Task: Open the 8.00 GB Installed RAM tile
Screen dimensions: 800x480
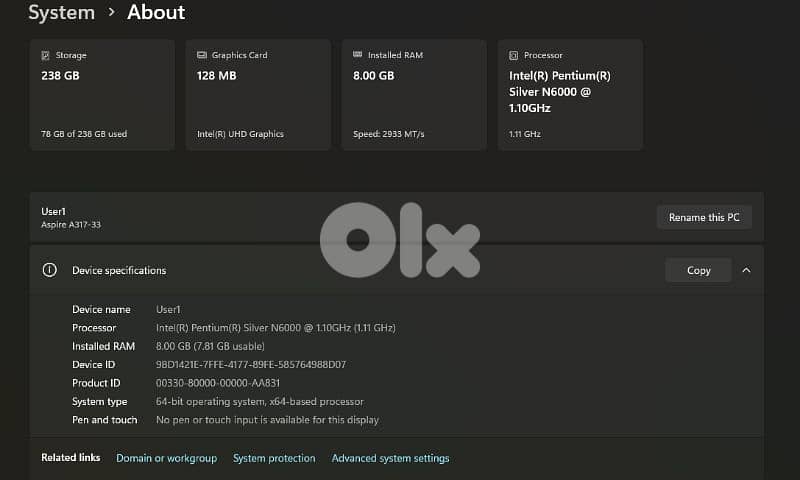Action: coord(414,95)
